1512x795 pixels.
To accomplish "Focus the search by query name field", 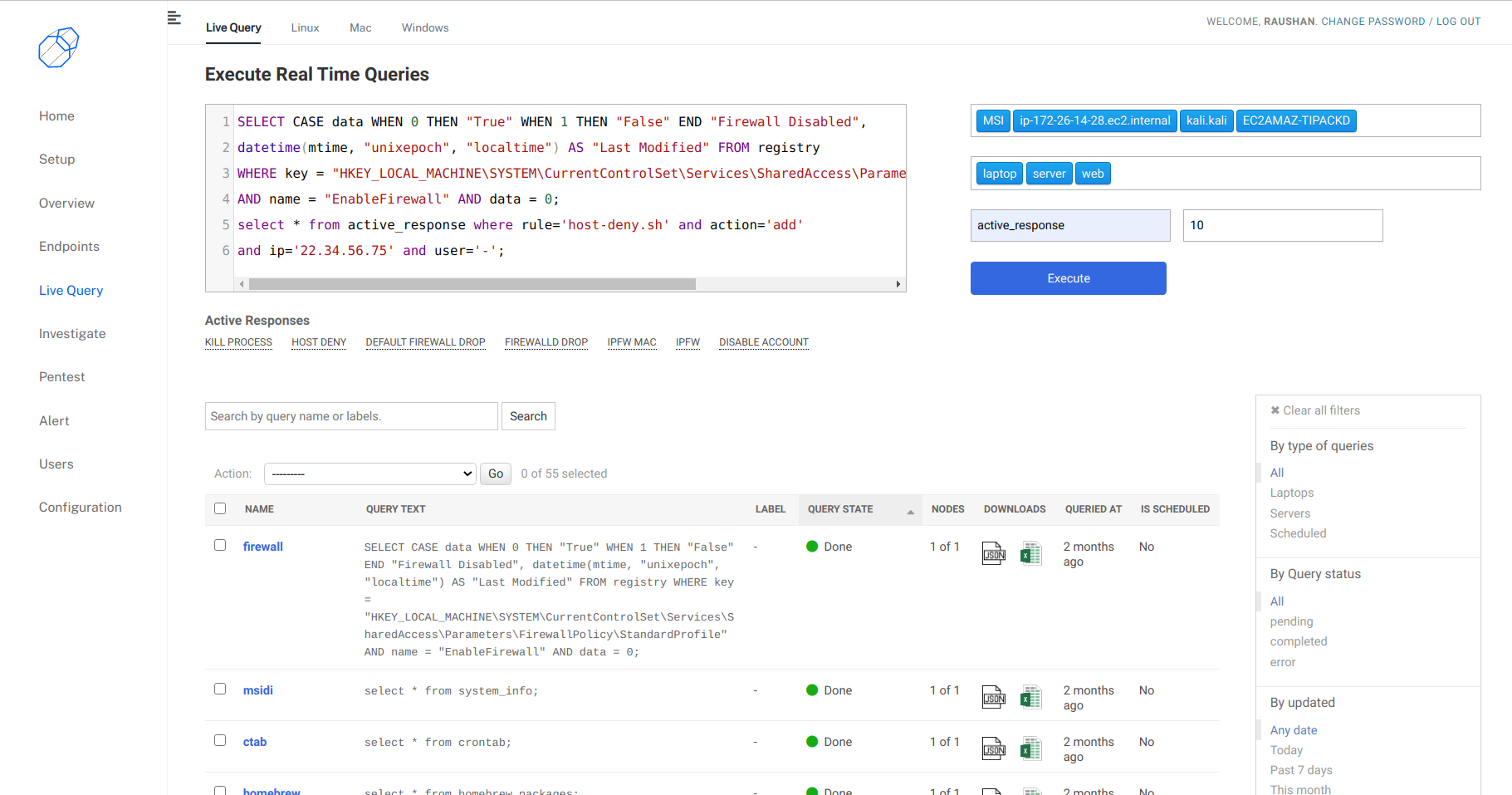I will tap(351, 416).
